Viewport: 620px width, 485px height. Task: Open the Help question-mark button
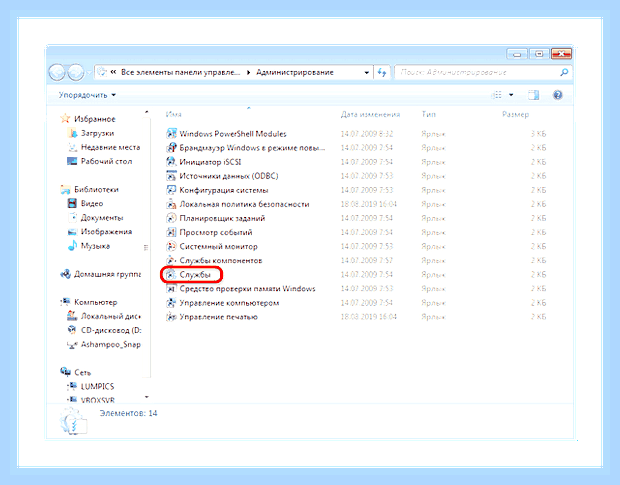[x=558, y=95]
